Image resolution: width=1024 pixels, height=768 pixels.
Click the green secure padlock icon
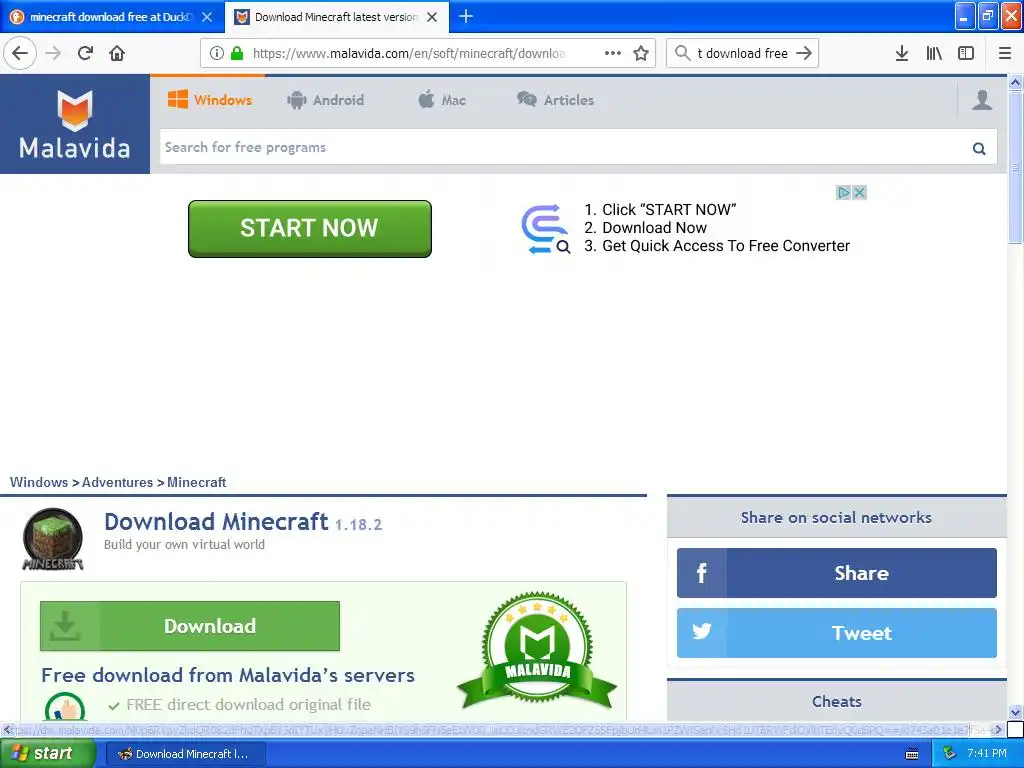click(x=237, y=53)
